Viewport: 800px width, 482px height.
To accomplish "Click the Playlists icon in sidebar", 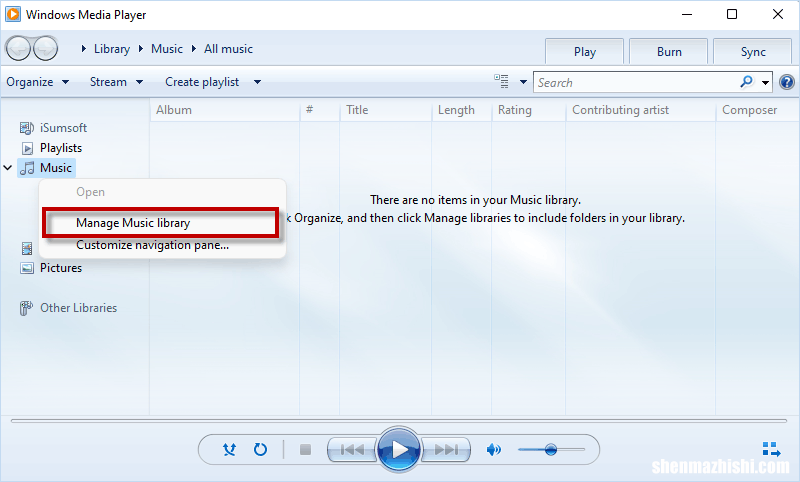I will (28, 148).
